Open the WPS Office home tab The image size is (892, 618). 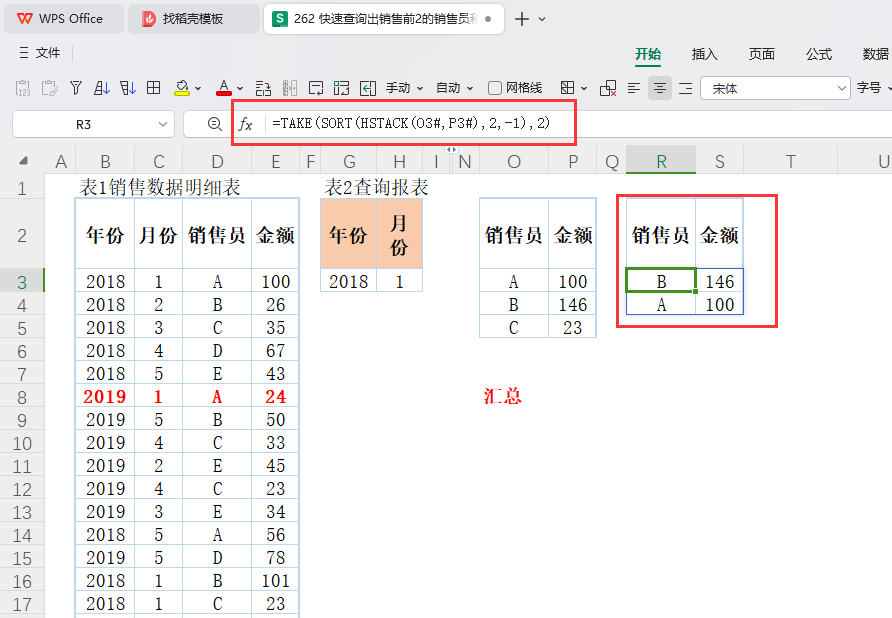coord(64,19)
